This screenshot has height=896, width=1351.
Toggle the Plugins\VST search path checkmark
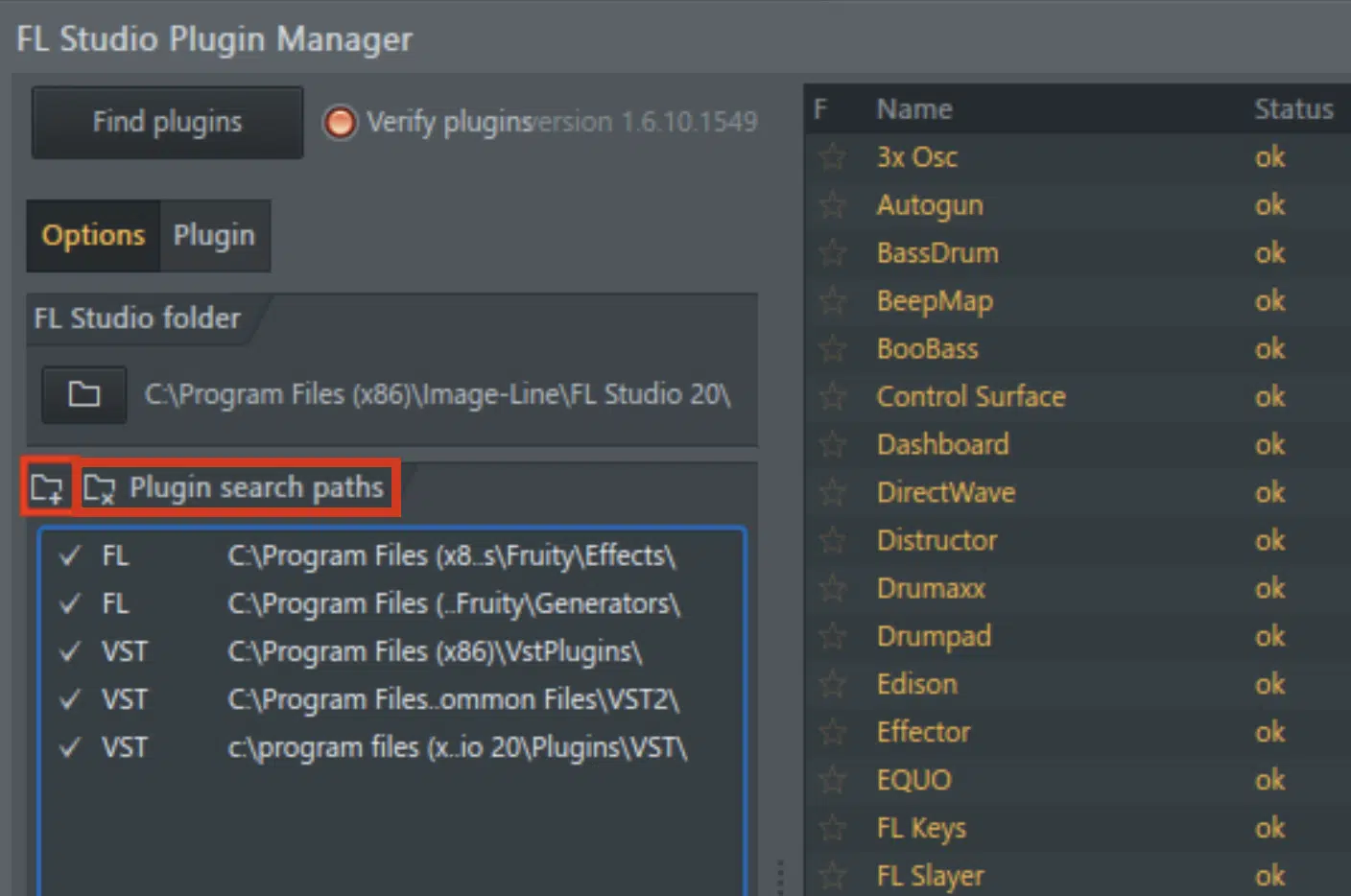pyautogui.click(x=70, y=747)
